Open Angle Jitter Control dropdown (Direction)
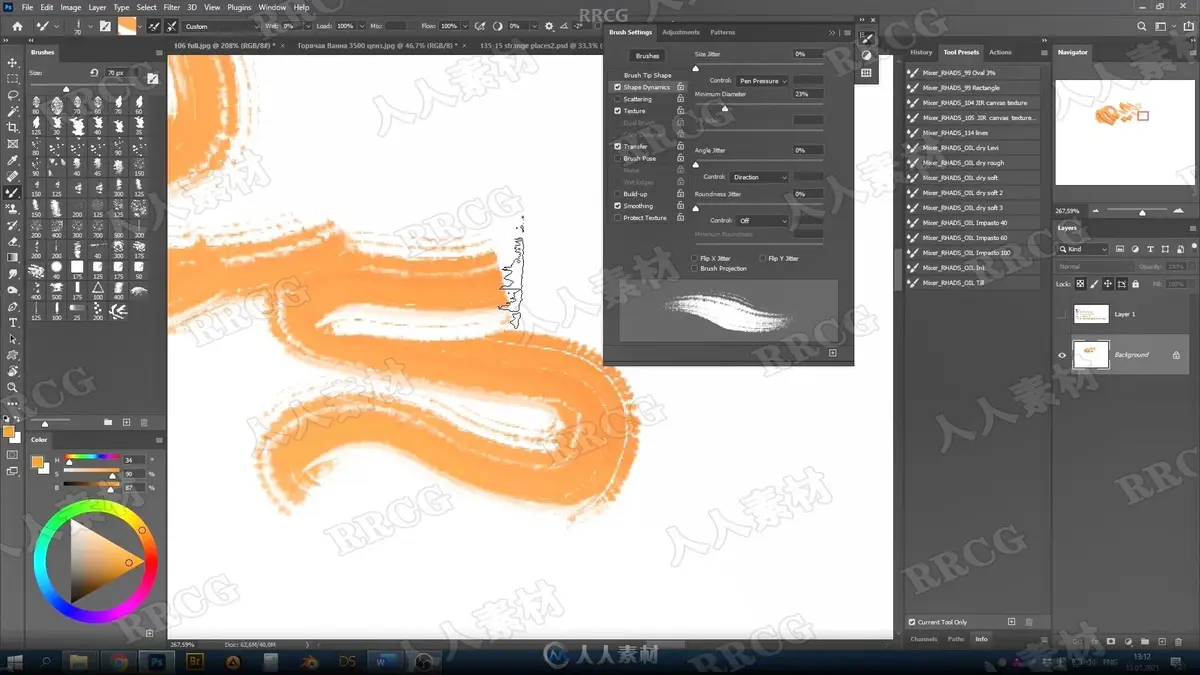The width and height of the screenshot is (1200, 675). (759, 177)
